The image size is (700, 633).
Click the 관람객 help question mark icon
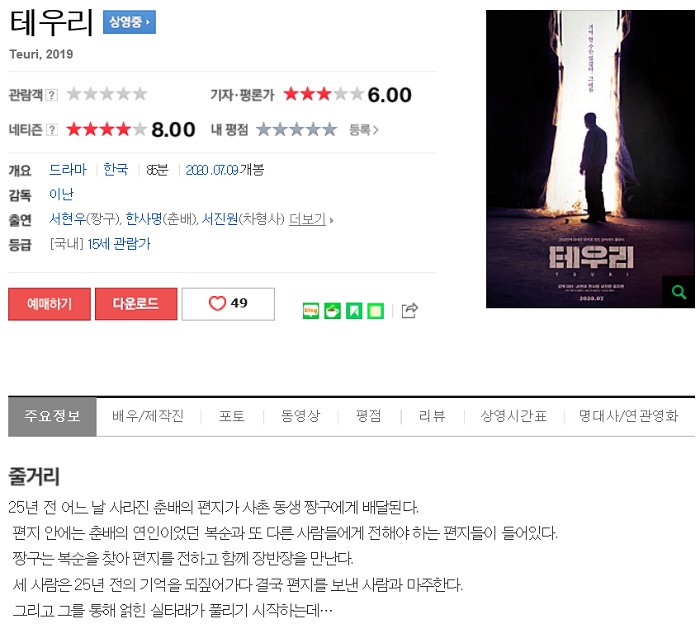[x=52, y=95]
